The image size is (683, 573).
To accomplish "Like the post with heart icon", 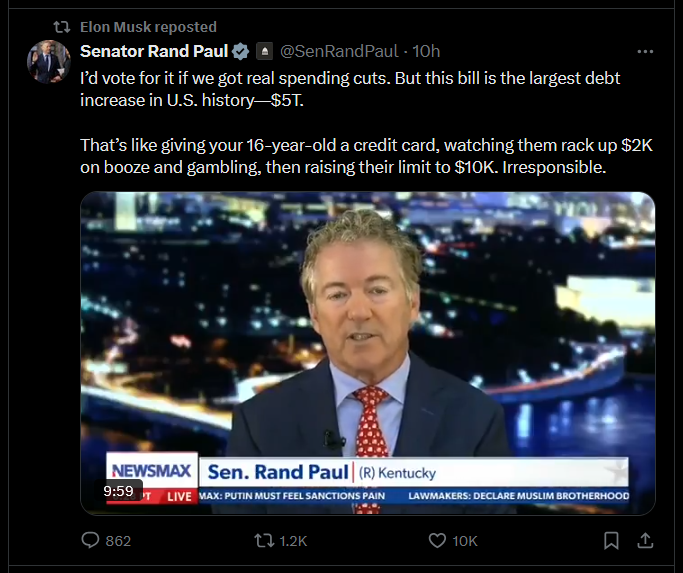I will coord(437,541).
